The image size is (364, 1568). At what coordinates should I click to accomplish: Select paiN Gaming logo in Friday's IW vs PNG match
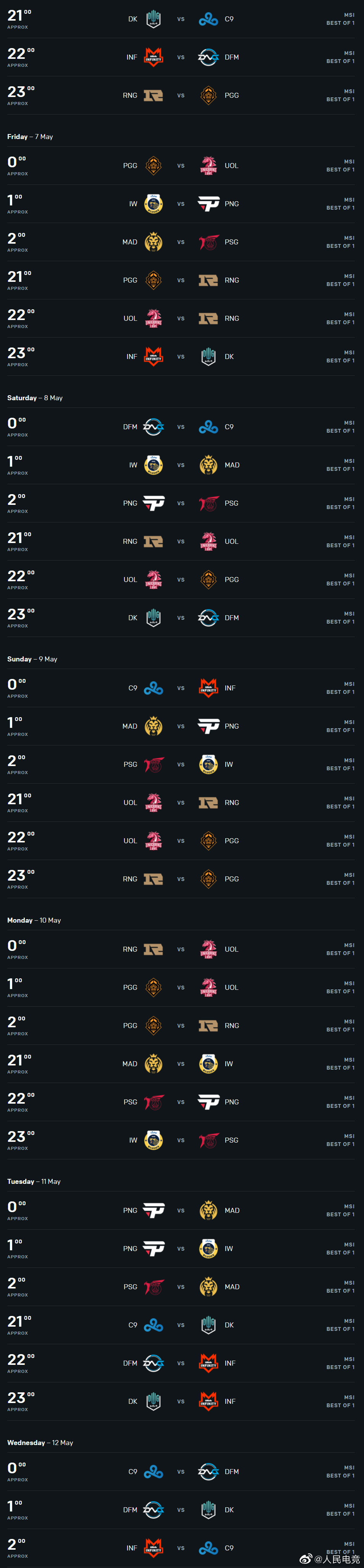208,204
